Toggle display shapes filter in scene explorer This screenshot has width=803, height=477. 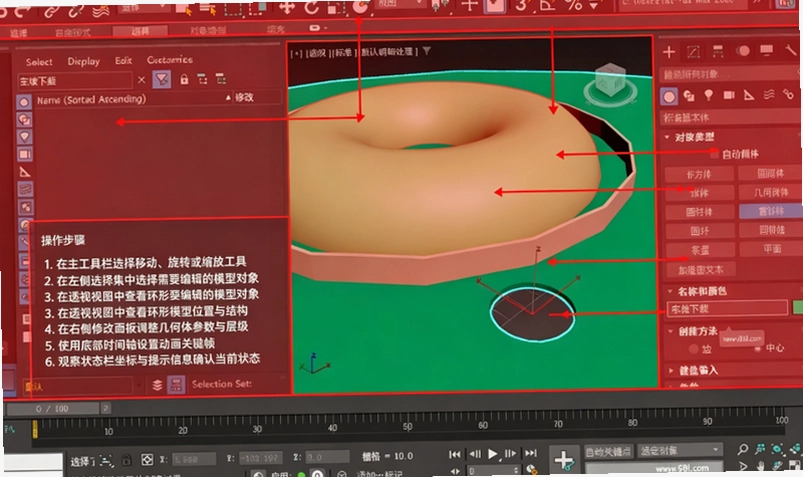(24, 119)
